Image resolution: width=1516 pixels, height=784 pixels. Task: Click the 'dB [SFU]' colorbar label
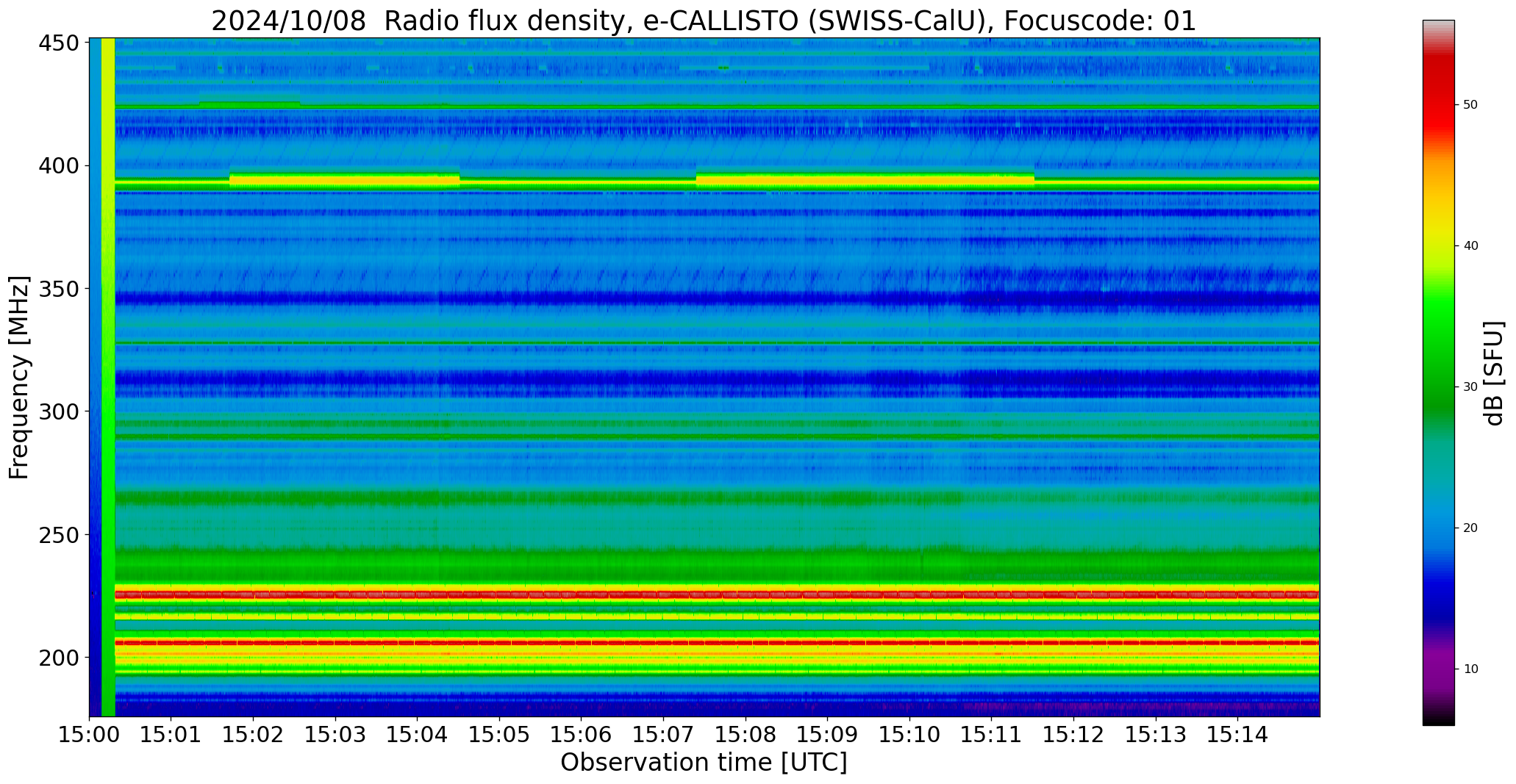click(x=1494, y=373)
